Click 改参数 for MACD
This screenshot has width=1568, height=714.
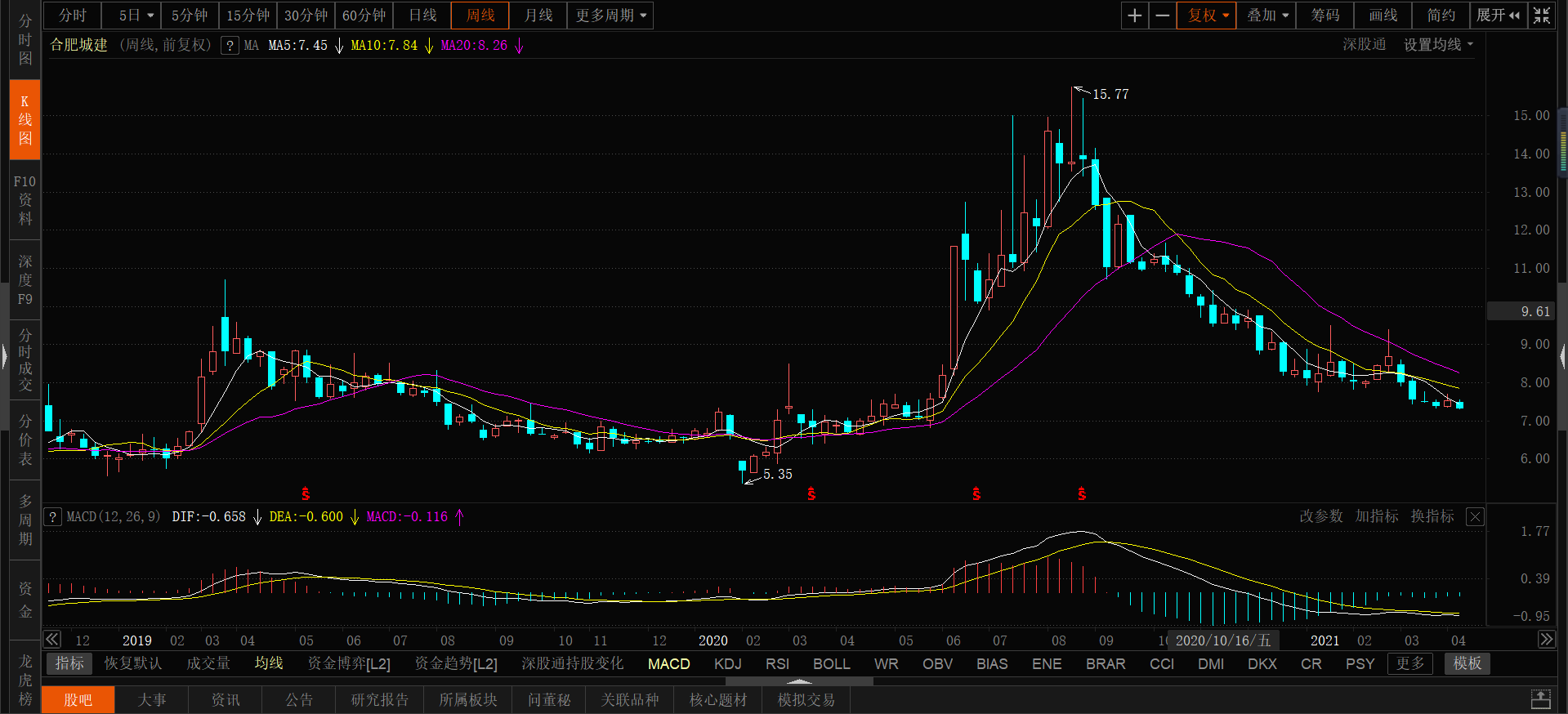pos(1321,516)
